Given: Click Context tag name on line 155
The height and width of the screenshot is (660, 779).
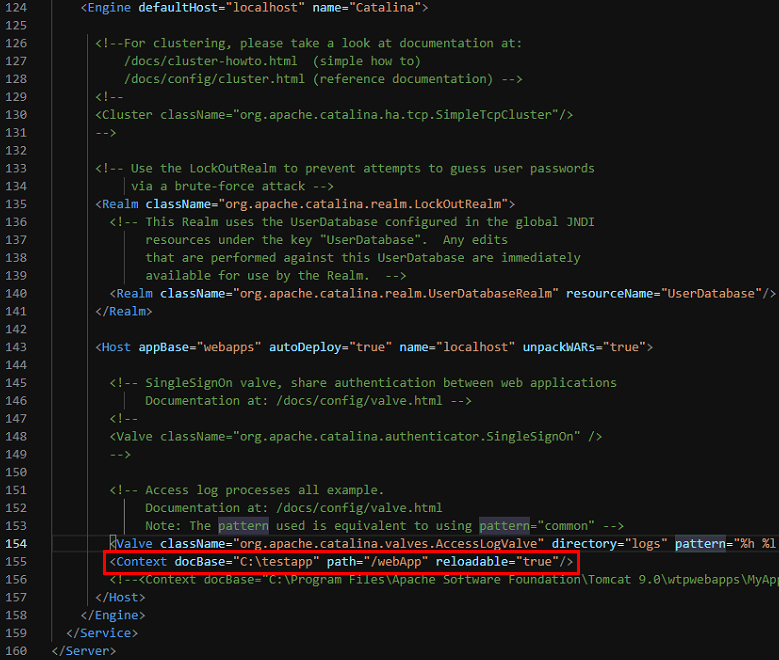Looking at the screenshot, I should (x=142, y=562).
